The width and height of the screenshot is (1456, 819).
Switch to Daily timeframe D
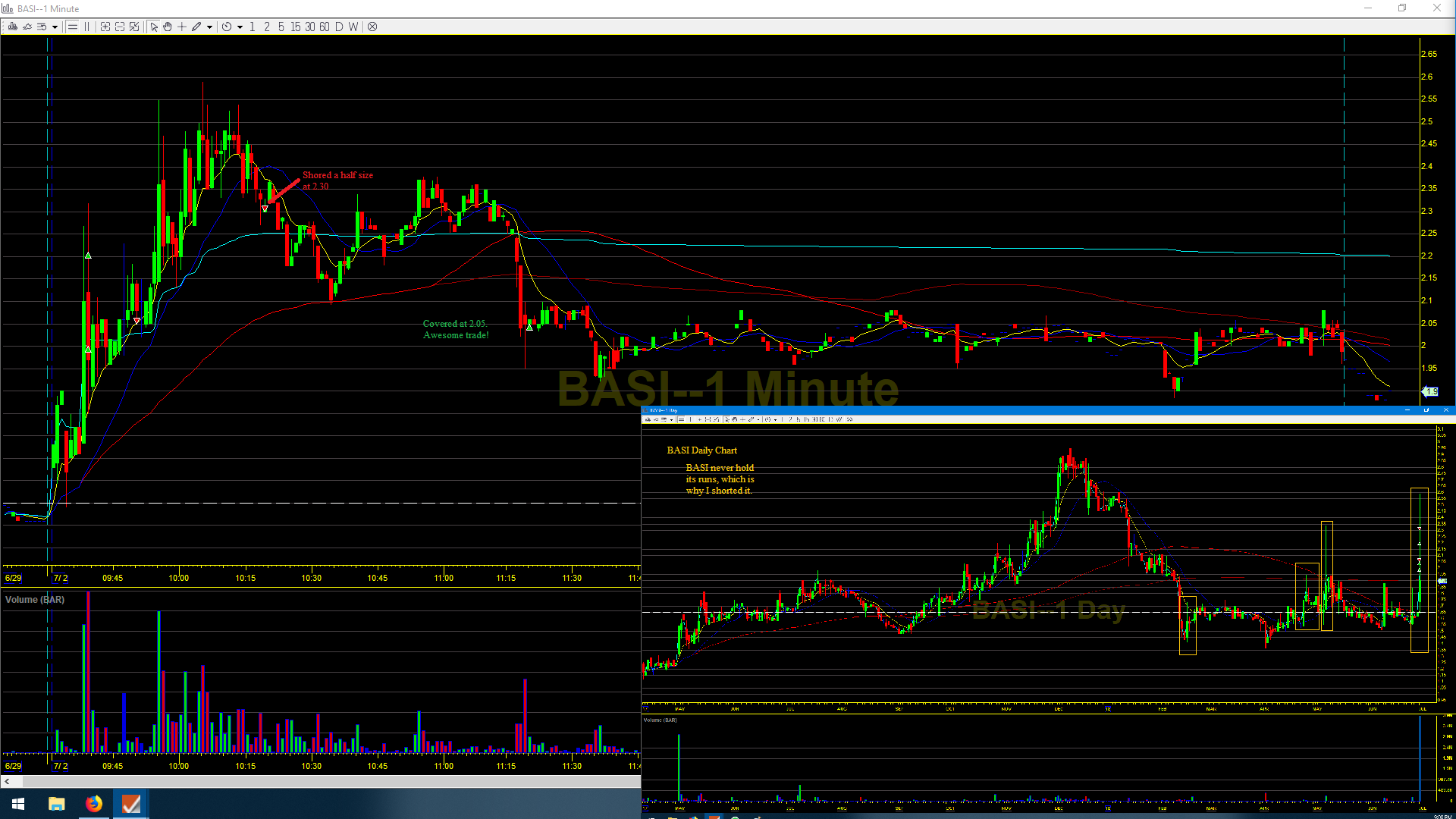tap(339, 27)
